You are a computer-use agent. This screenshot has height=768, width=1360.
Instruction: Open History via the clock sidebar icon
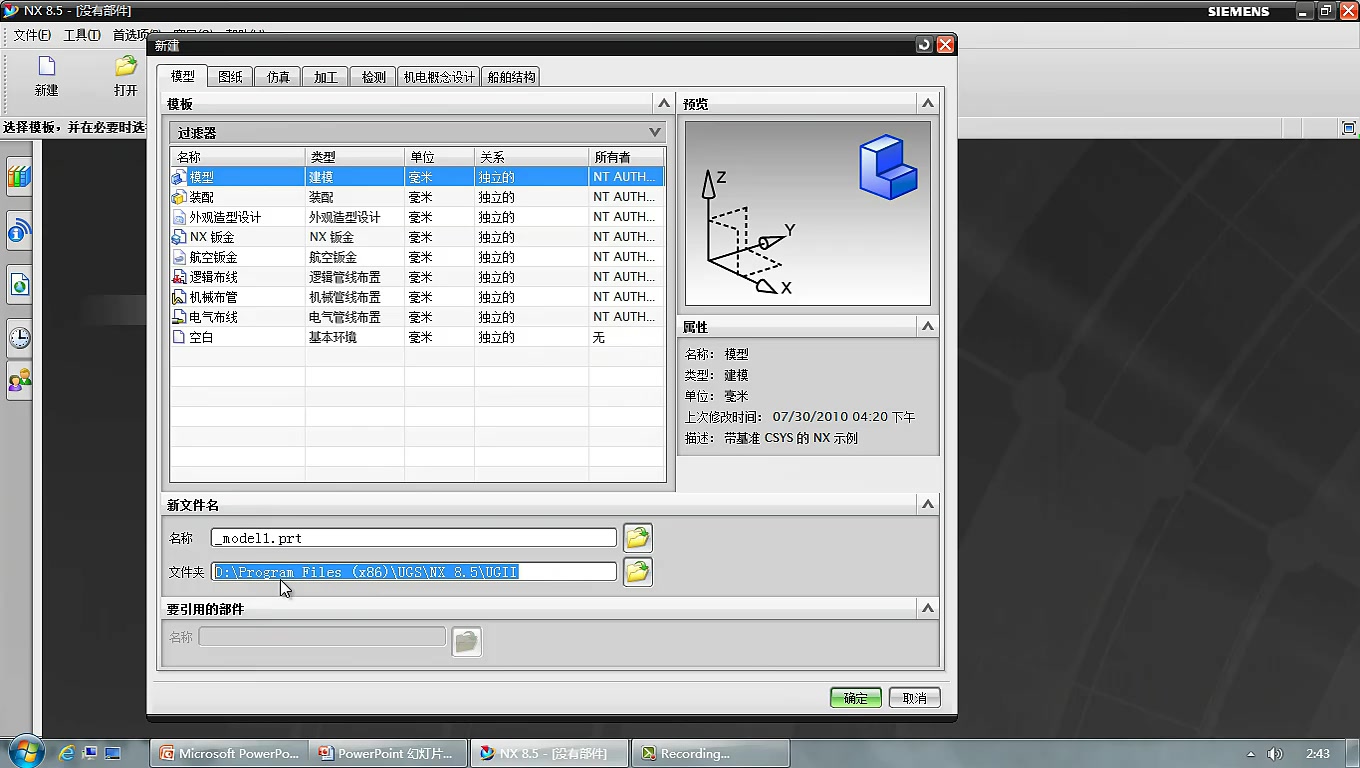coord(19,338)
